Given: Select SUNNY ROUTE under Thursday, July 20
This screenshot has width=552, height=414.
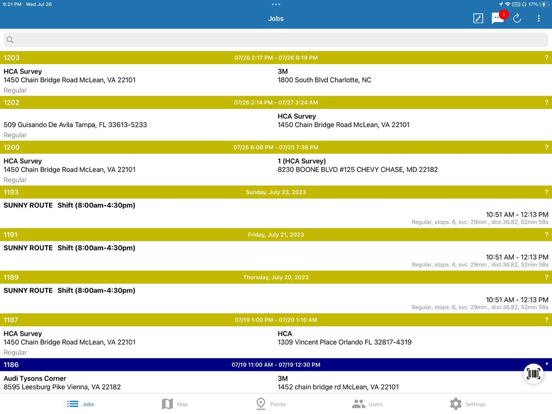Looking at the screenshot, I should (x=28, y=290).
